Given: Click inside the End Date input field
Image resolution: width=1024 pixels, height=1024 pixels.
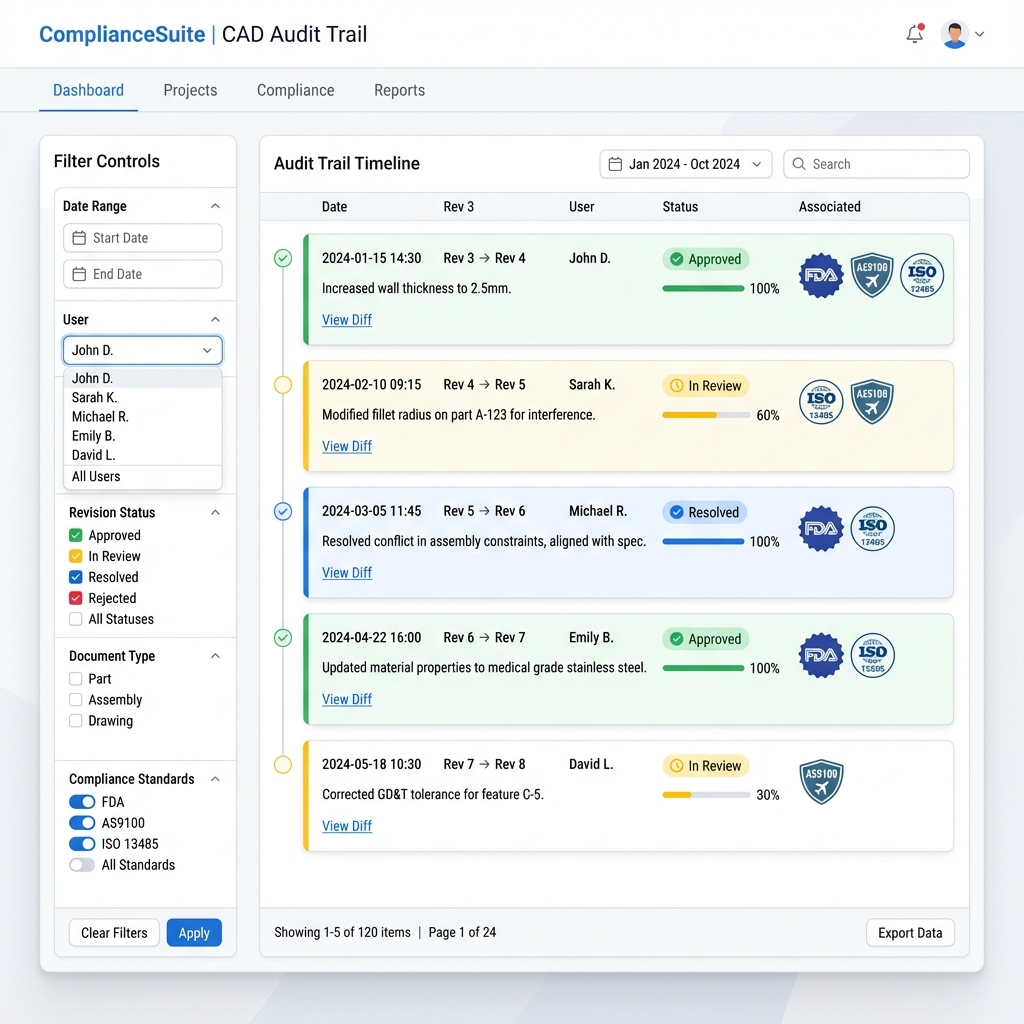Looking at the screenshot, I should (142, 273).
